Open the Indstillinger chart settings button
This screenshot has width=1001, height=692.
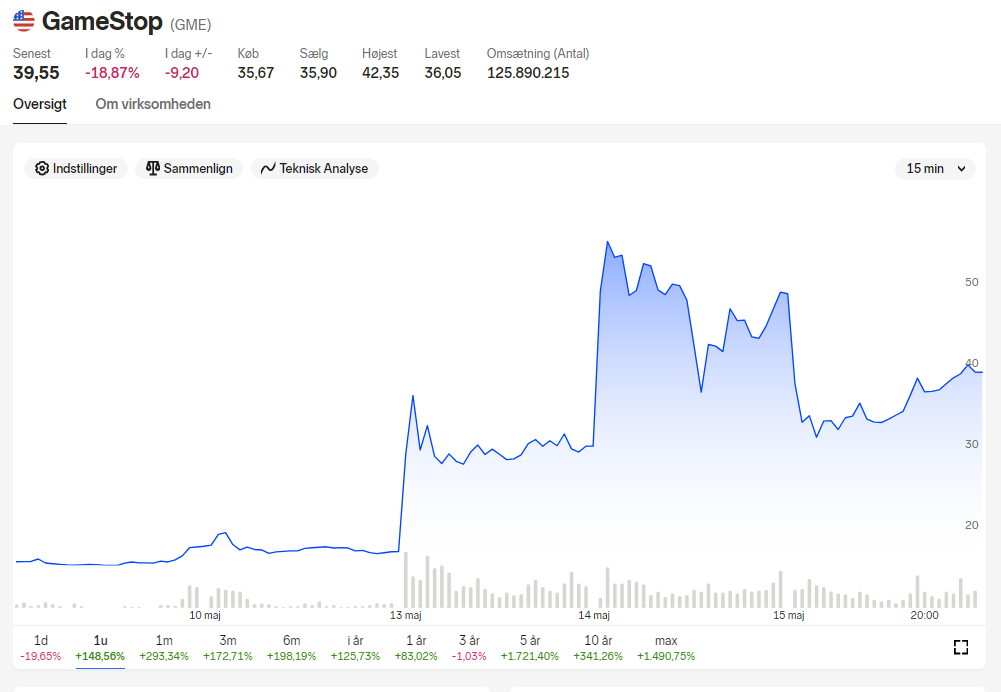(76, 169)
